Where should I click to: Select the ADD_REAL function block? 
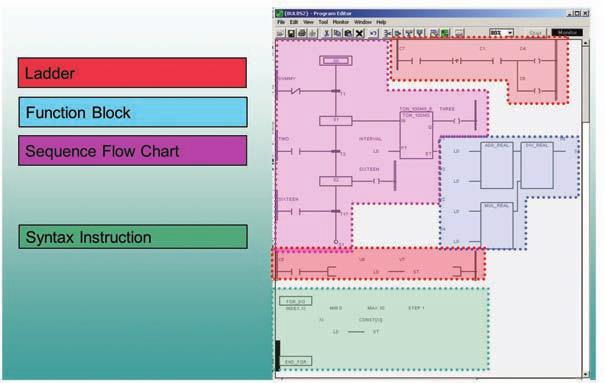pyautogui.click(x=497, y=165)
